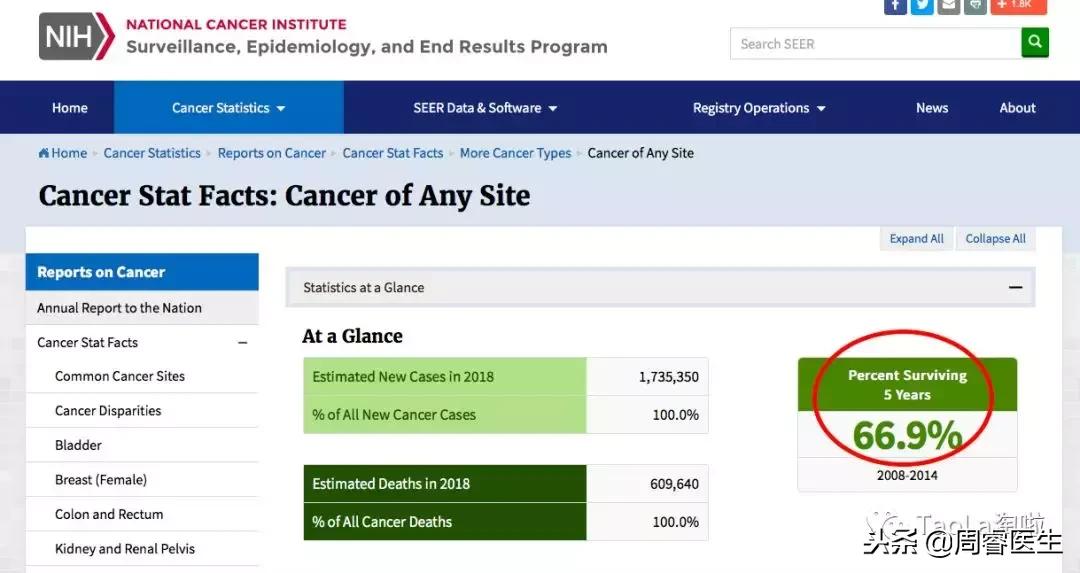The width and height of the screenshot is (1080, 573).
Task: Collapse the Cancer Stat Facts sidebar group
Action: [x=242, y=343]
